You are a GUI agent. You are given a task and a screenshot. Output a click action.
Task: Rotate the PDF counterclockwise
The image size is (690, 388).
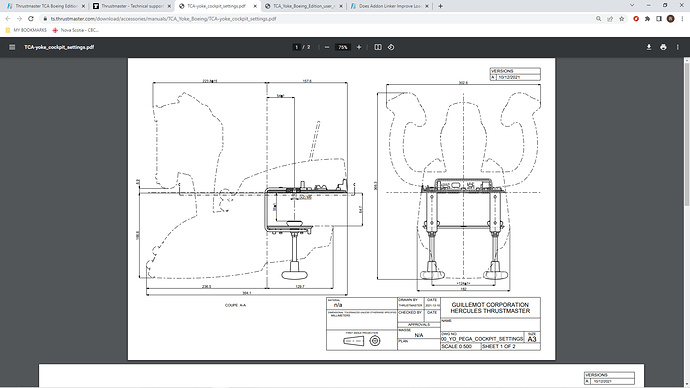click(x=391, y=47)
